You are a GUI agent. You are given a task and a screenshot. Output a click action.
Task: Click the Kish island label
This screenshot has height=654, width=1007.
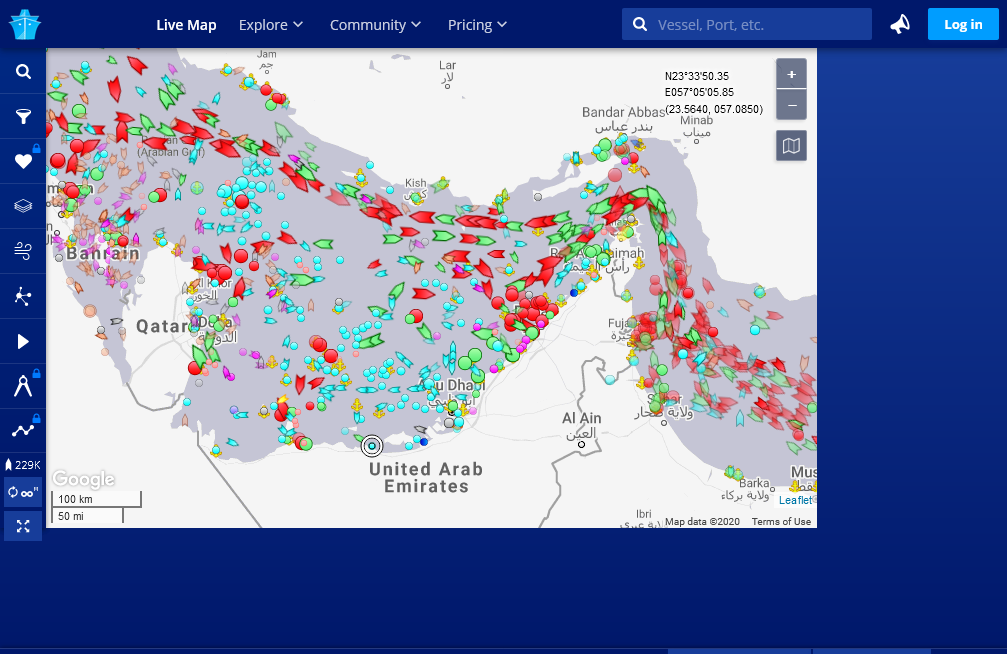click(416, 183)
